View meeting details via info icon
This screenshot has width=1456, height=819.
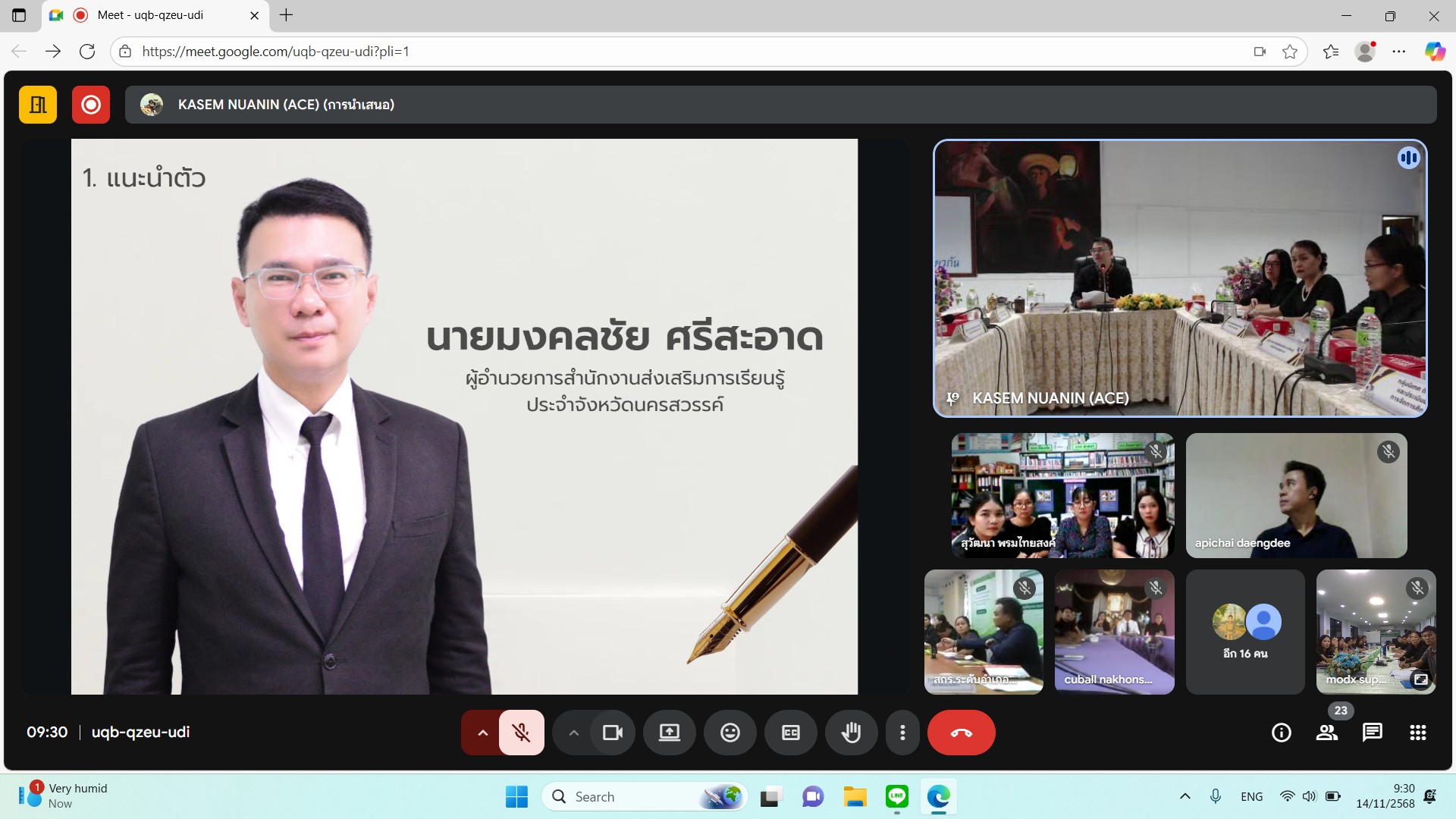point(1281,733)
